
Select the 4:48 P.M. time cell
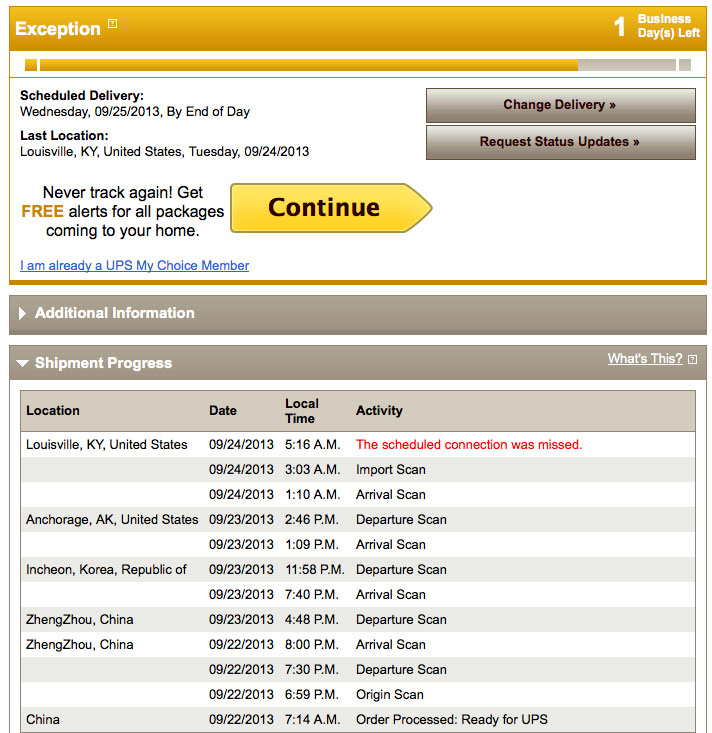coord(312,619)
